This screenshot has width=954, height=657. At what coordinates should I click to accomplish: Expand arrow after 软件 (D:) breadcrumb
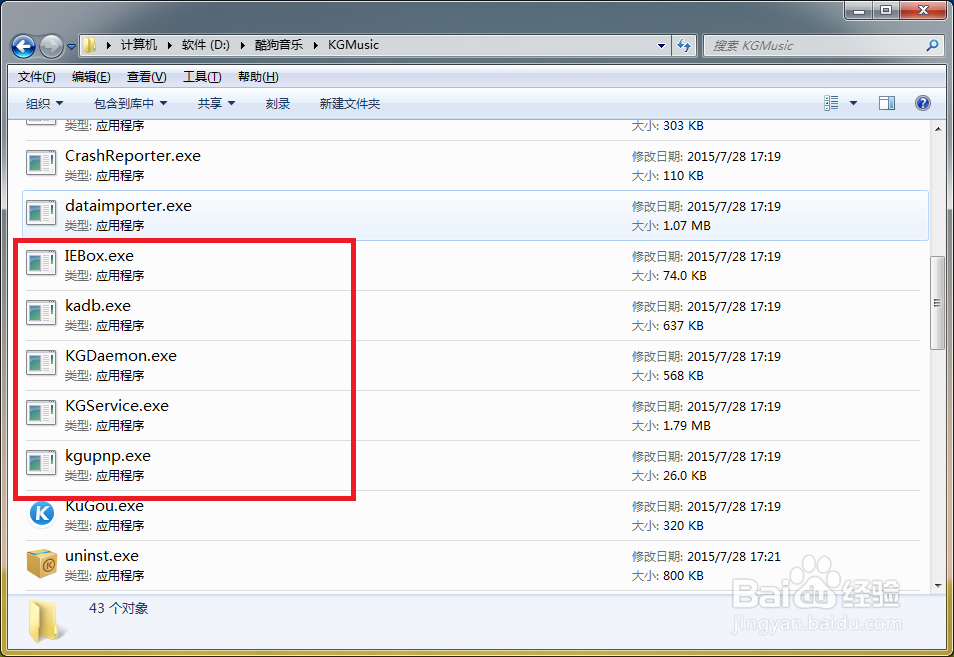click(242, 46)
